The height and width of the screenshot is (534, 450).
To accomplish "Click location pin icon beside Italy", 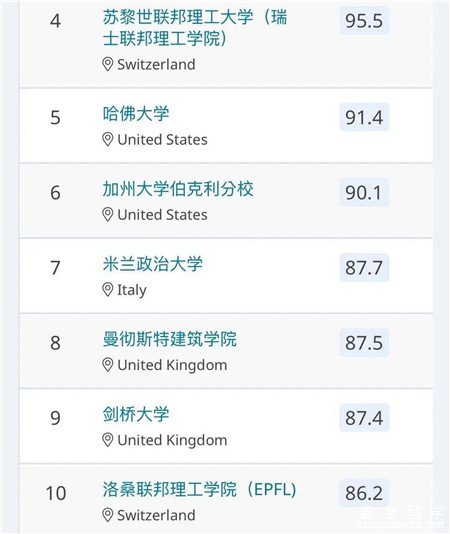I will (108, 290).
